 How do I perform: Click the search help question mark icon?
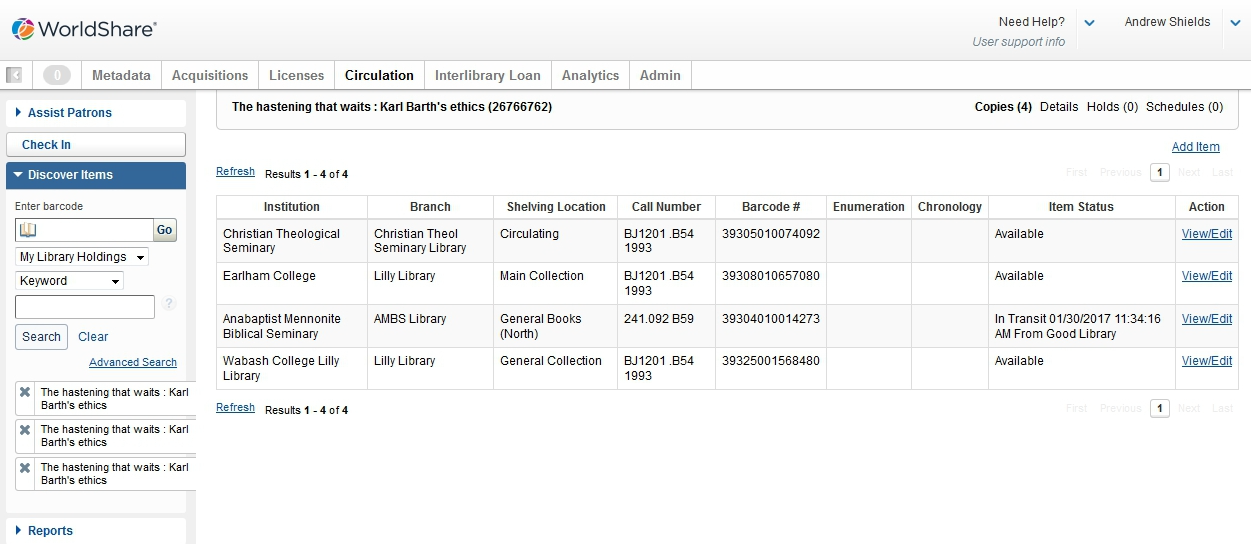pos(169,304)
